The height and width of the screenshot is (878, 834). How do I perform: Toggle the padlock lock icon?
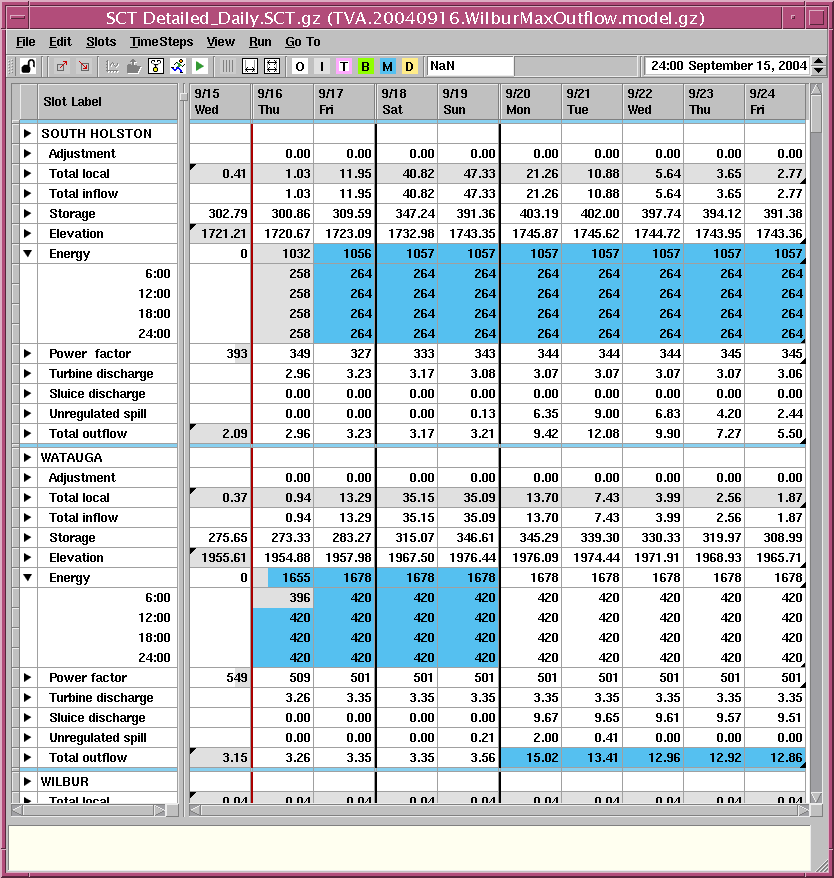coord(28,67)
